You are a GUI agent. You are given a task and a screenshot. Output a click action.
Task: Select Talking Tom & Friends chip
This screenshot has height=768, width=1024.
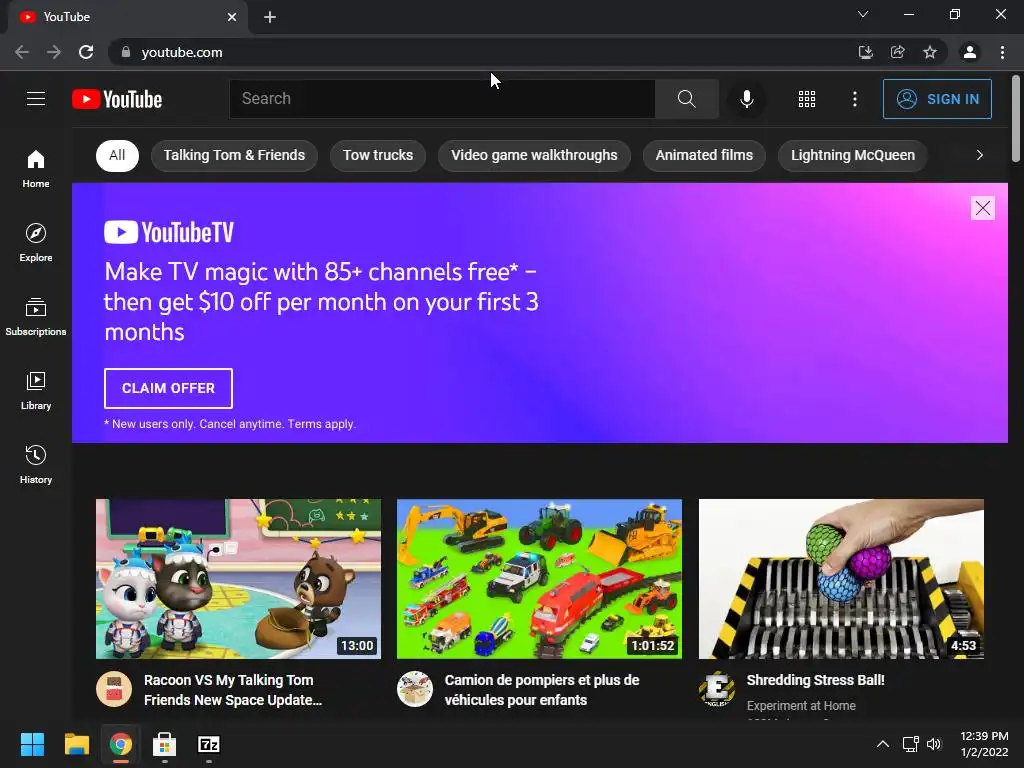click(x=234, y=155)
